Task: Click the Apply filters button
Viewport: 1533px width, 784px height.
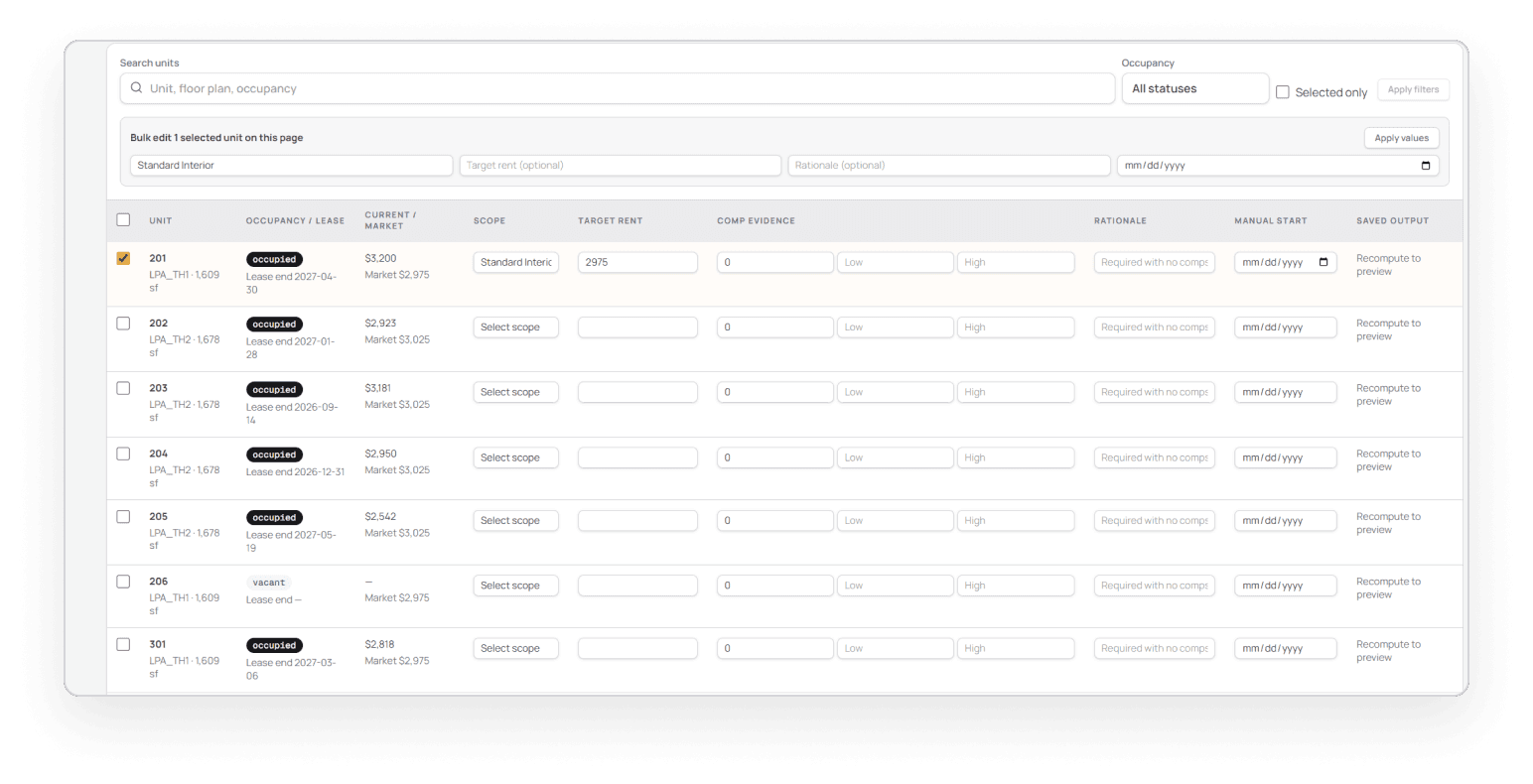Action: coord(1413,89)
